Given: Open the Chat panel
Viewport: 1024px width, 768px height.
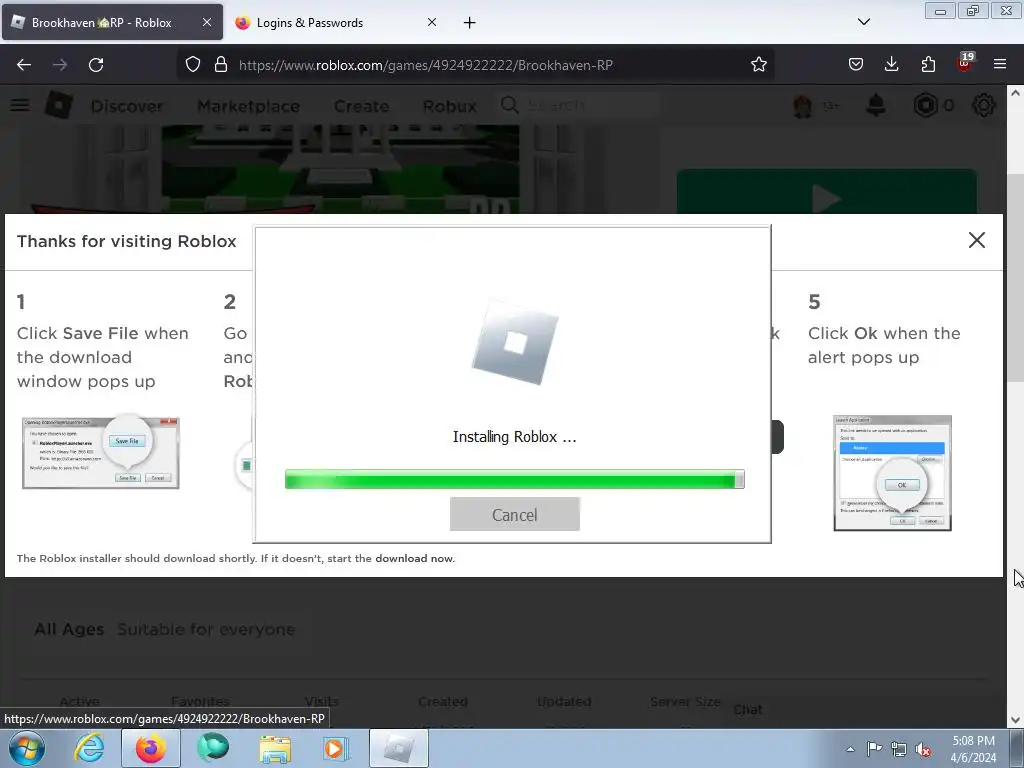Looking at the screenshot, I should click(747, 709).
